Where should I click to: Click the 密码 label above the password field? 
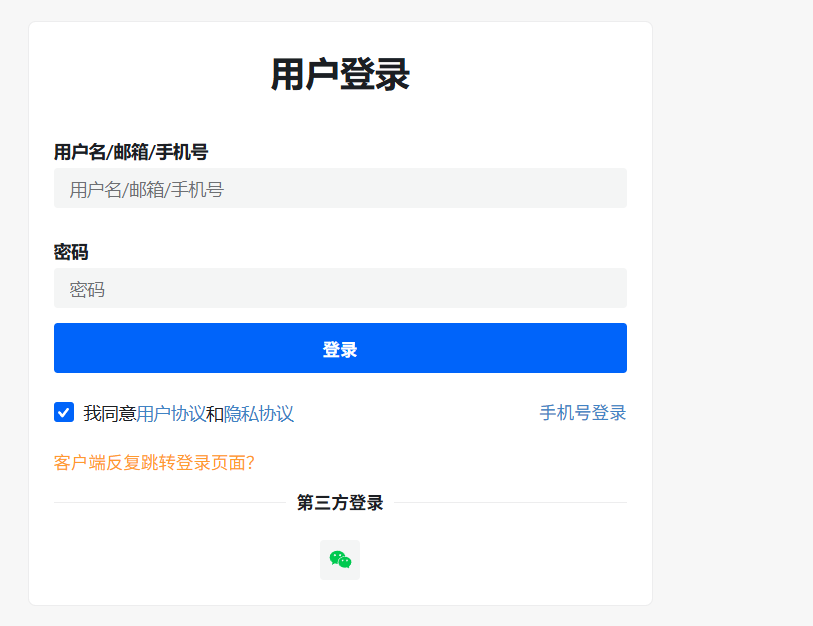(71, 252)
